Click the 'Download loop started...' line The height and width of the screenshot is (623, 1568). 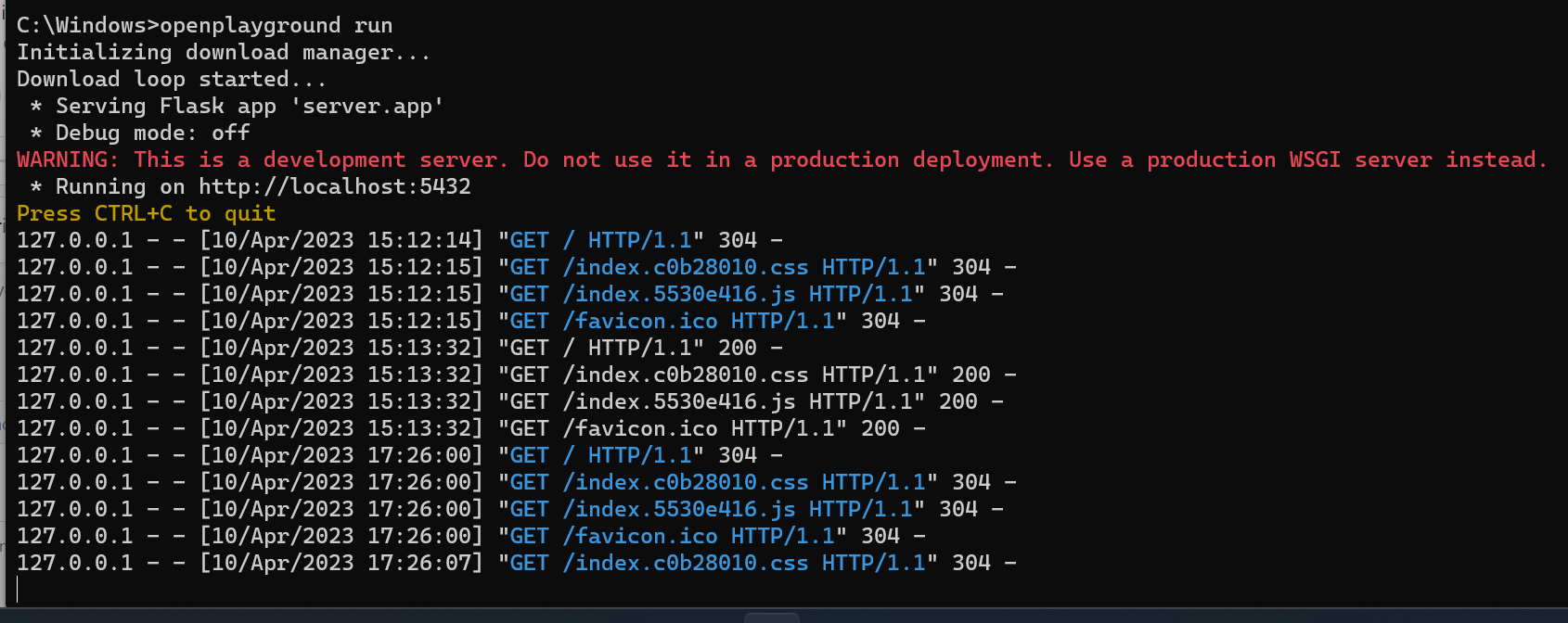172,79
